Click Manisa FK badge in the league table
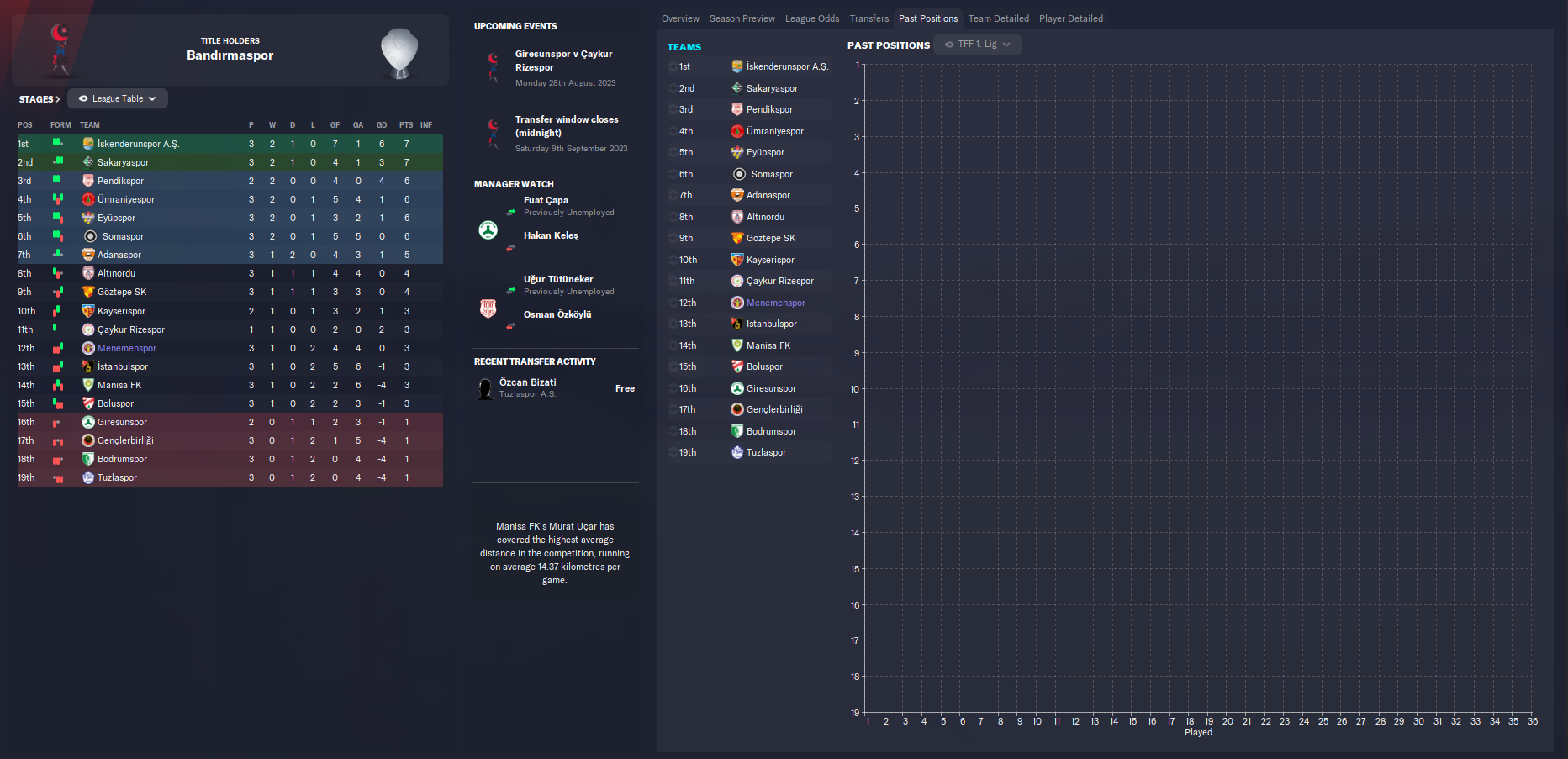The image size is (1568, 759). 88,385
